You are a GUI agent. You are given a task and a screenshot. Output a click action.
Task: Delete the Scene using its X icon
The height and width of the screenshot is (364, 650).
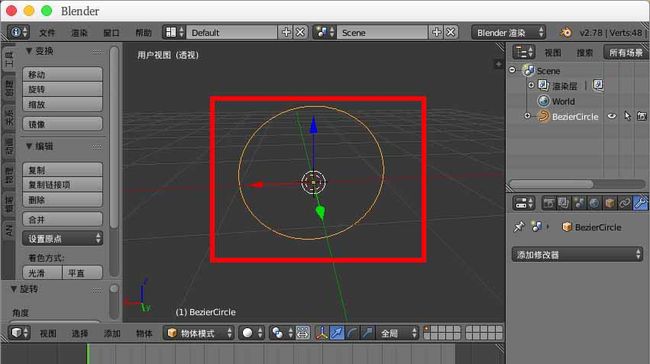451,32
